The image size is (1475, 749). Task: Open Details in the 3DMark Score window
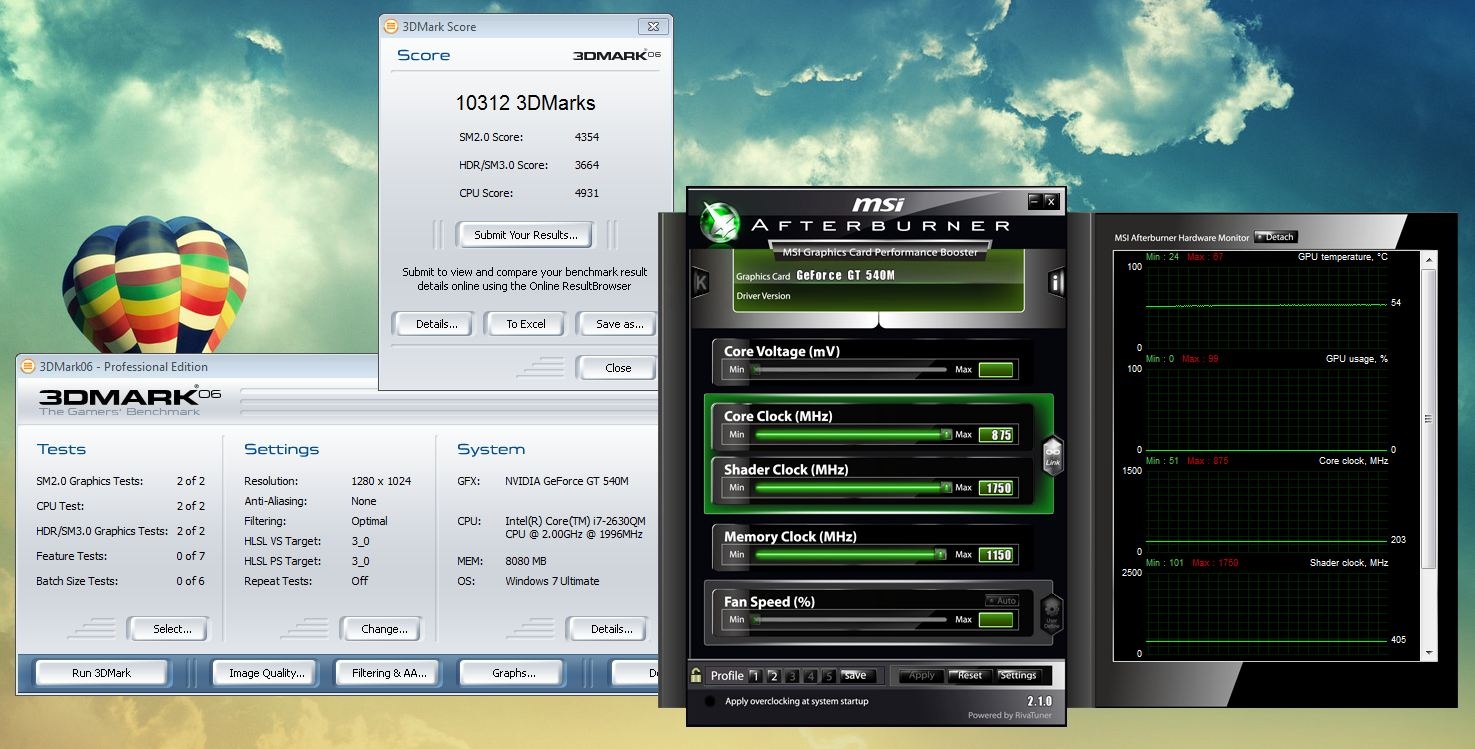[x=436, y=324]
